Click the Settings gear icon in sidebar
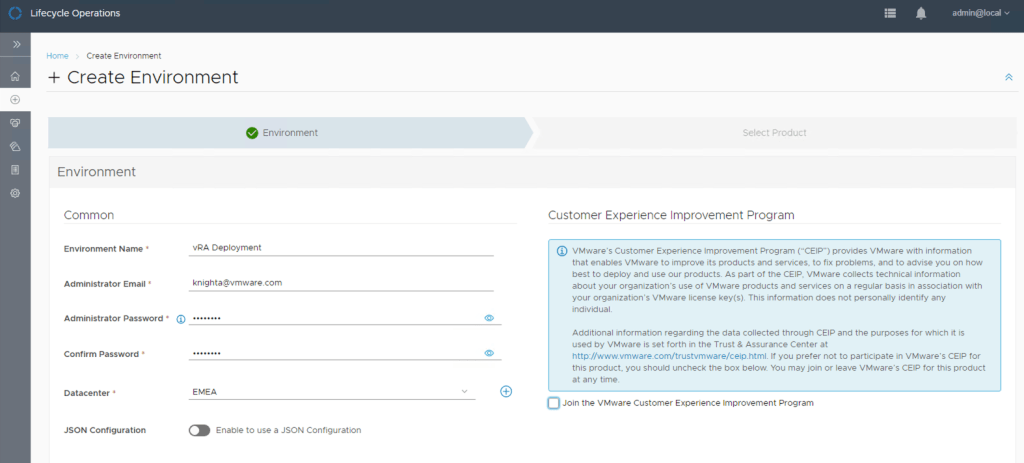This screenshot has height=463, width=1024. click(x=15, y=193)
